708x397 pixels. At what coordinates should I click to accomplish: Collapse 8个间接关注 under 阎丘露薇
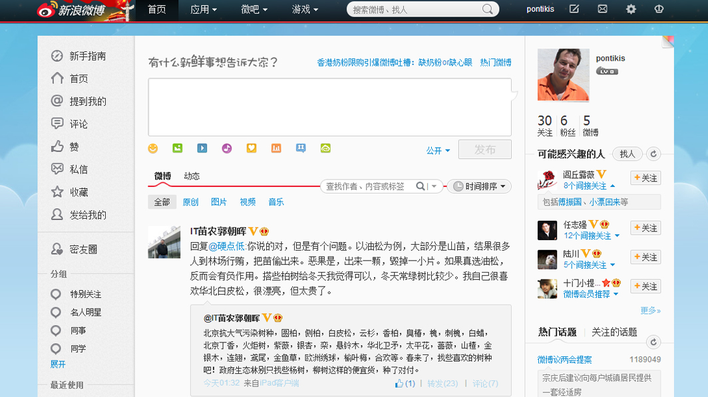pos(589,186)
